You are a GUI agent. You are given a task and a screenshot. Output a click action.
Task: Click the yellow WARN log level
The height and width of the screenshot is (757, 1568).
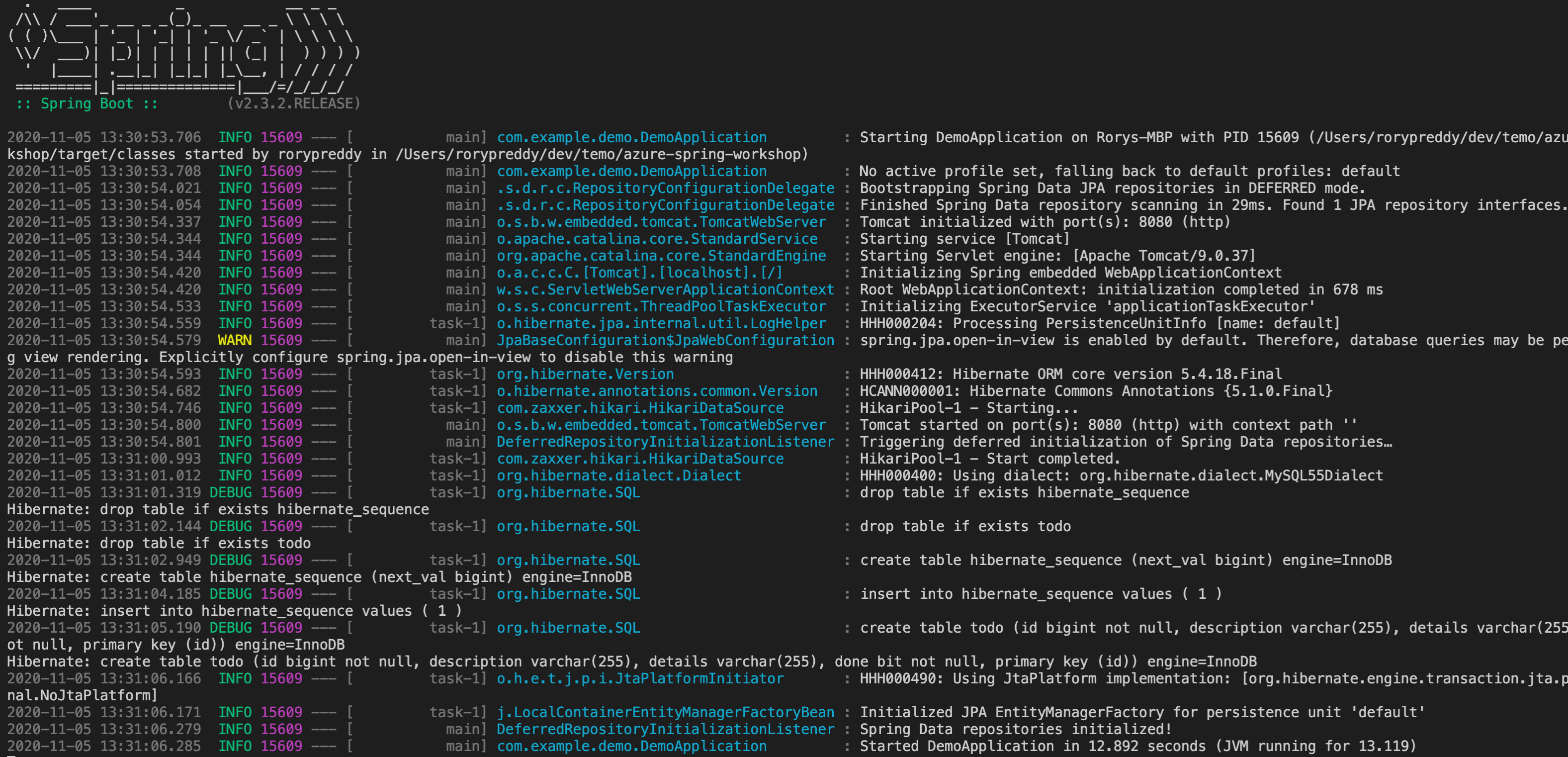click(x=234, y=340)
